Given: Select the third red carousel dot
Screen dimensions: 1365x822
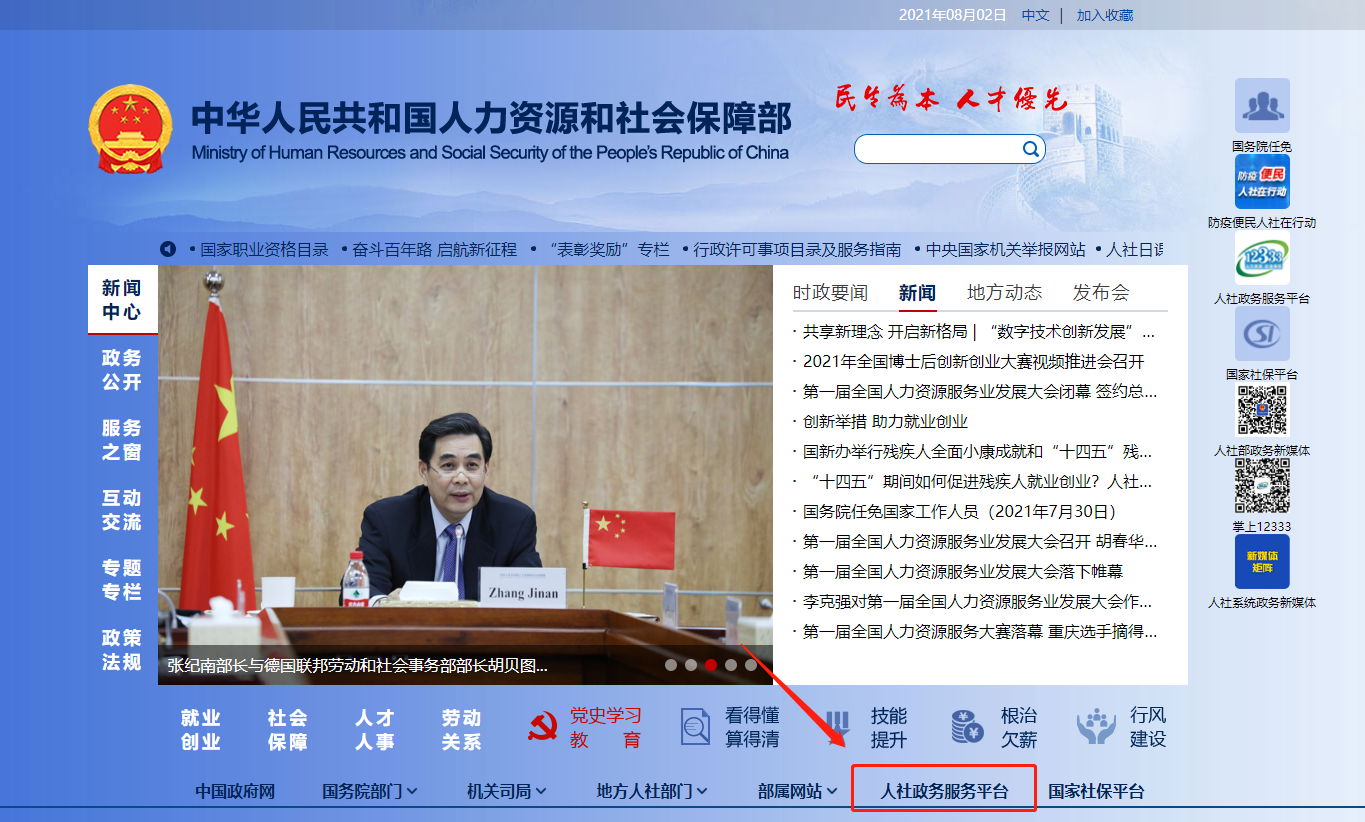Looking at the screenshot, I should [711, 665].
